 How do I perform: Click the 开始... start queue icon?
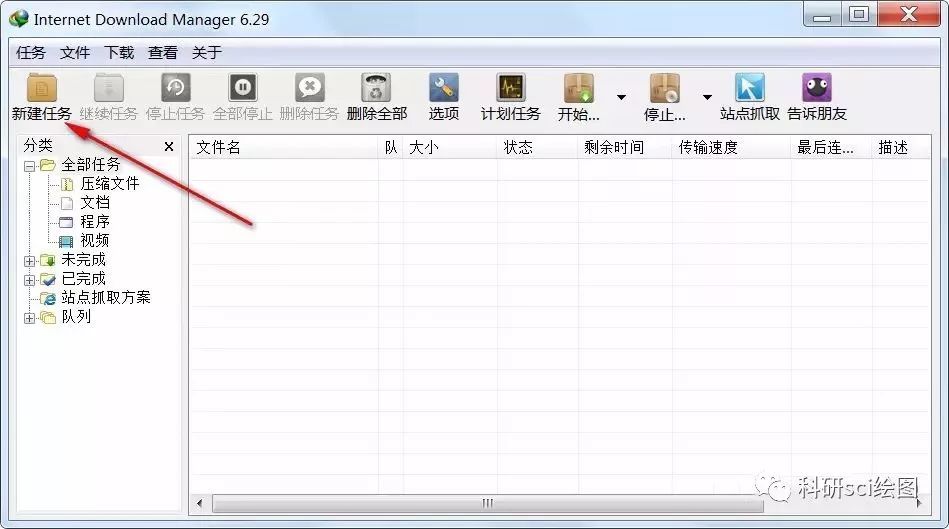coord(579,88)
